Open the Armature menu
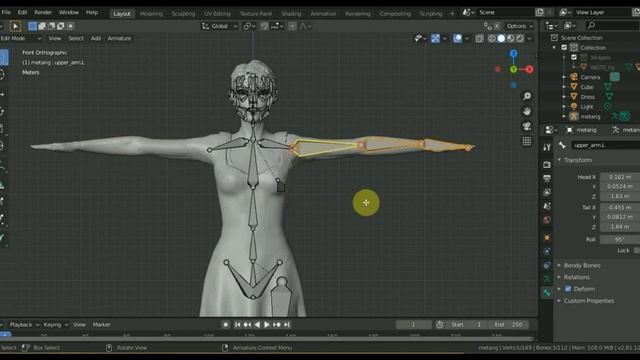This screenshot has height=360, width=640. click(119, 38)
